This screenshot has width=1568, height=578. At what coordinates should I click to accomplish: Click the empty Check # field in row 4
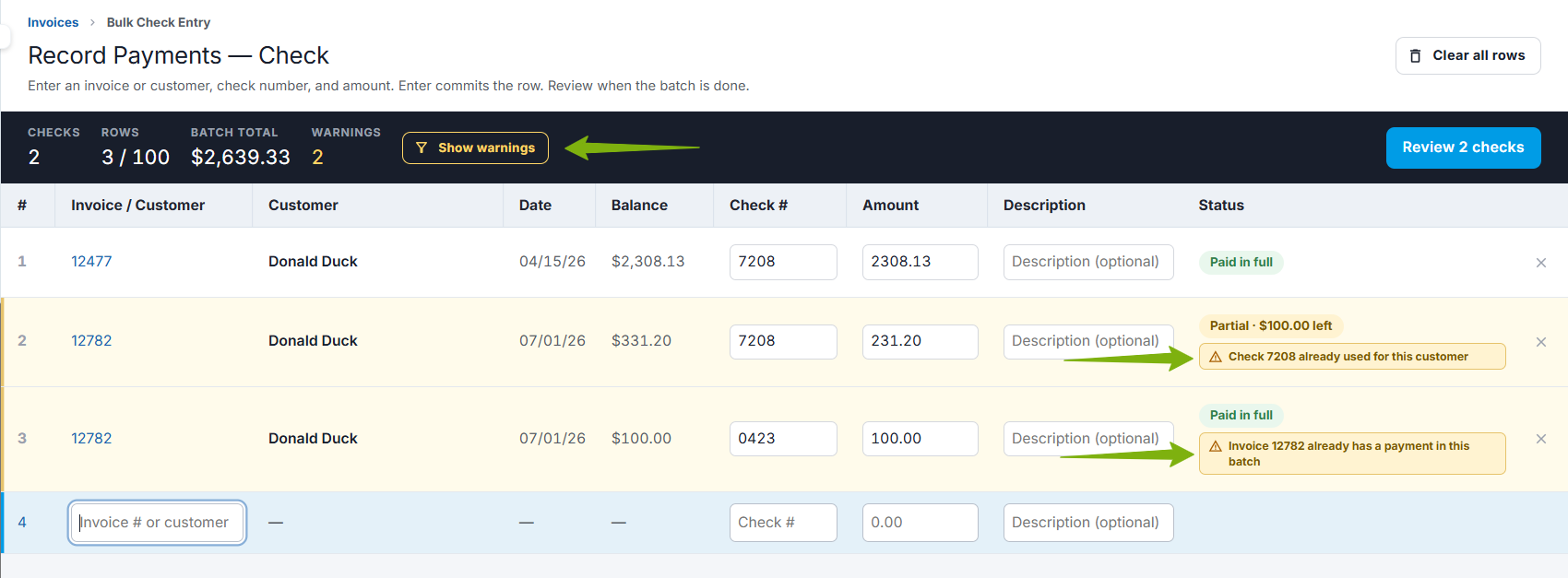tap(783, 523)
